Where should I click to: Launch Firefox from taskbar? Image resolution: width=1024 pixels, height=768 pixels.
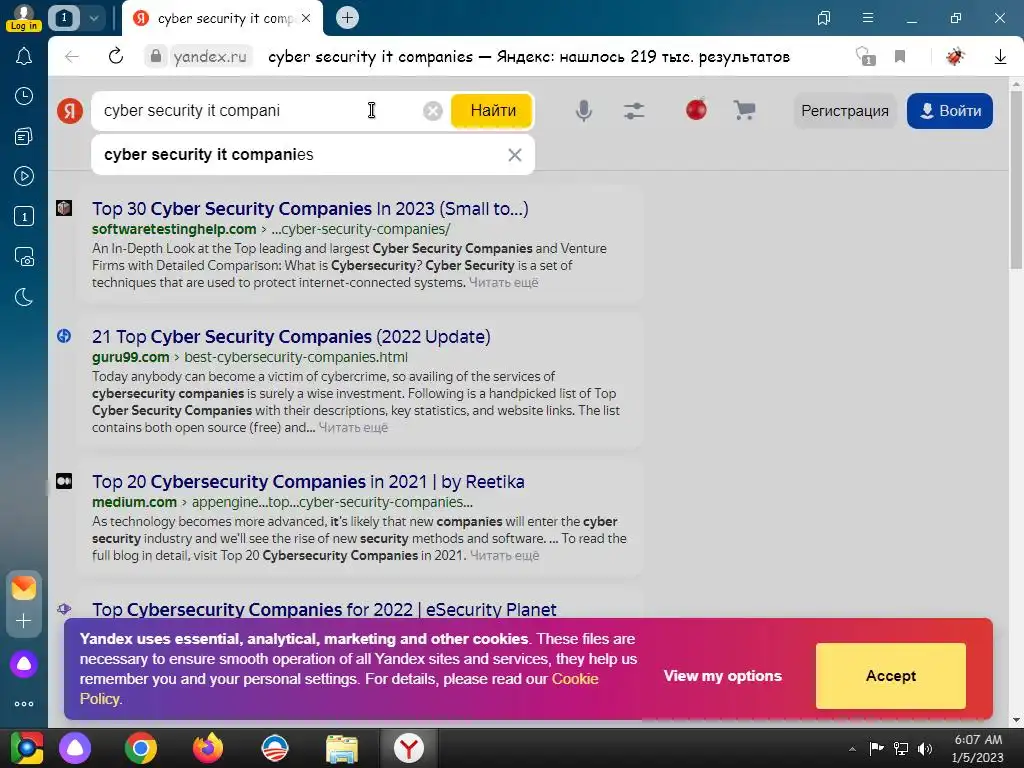208,748
